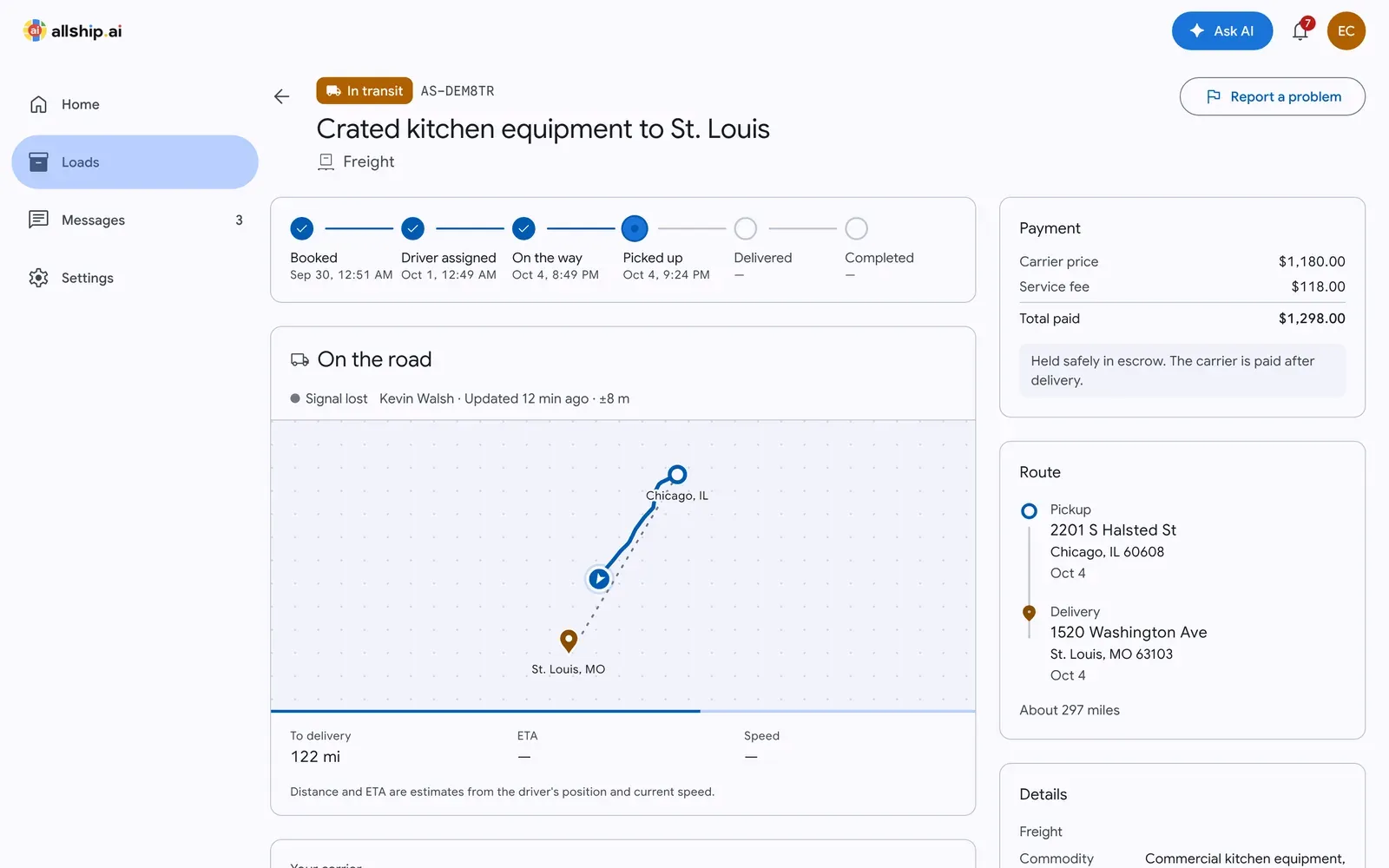This screenshot has width=1389, height=868.
Task: Click the Carrier price $1,180.00 amount
Action: pos(1312,261)
